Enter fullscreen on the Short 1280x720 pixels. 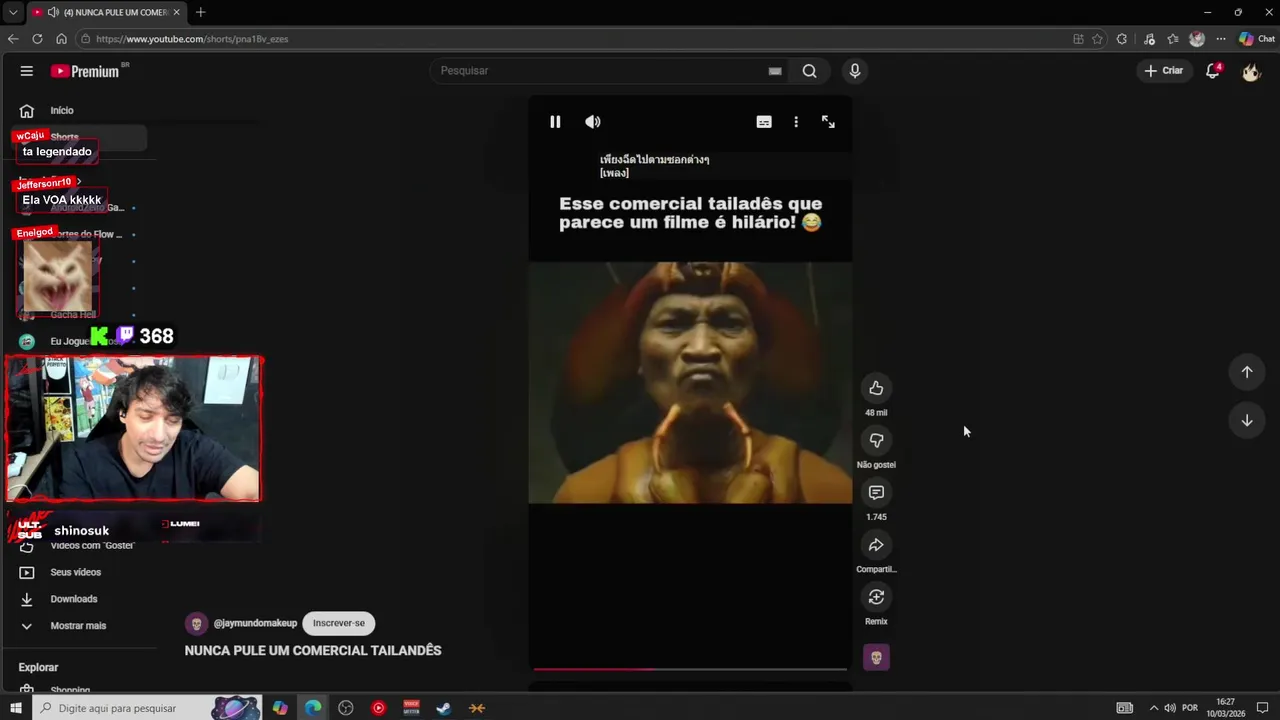pyautogui.click(x=828, y=122)
